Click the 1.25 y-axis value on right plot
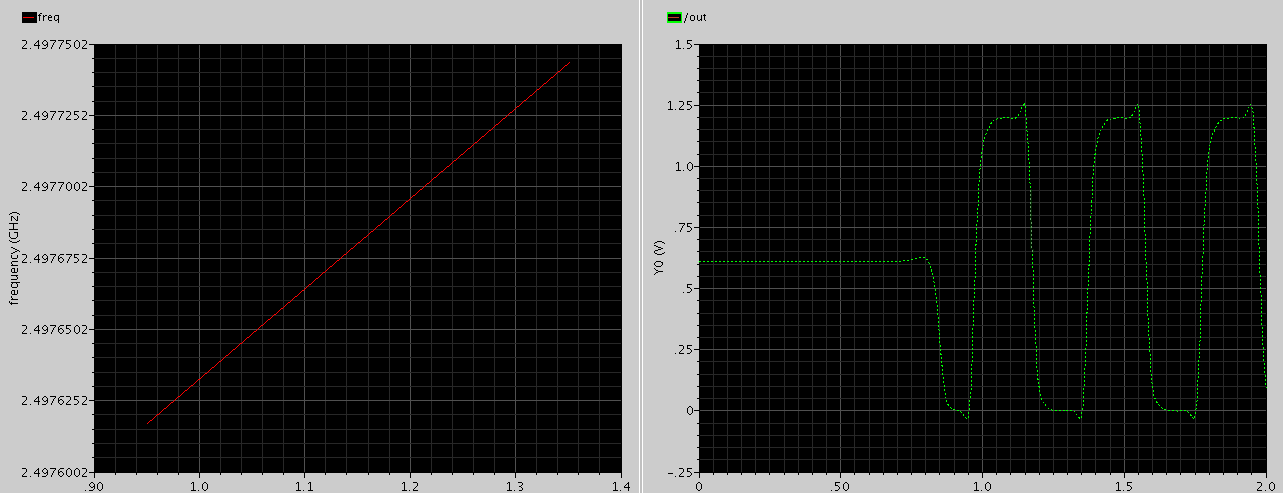The width and height of the screenshot is (1283, 493). (681, 105)
